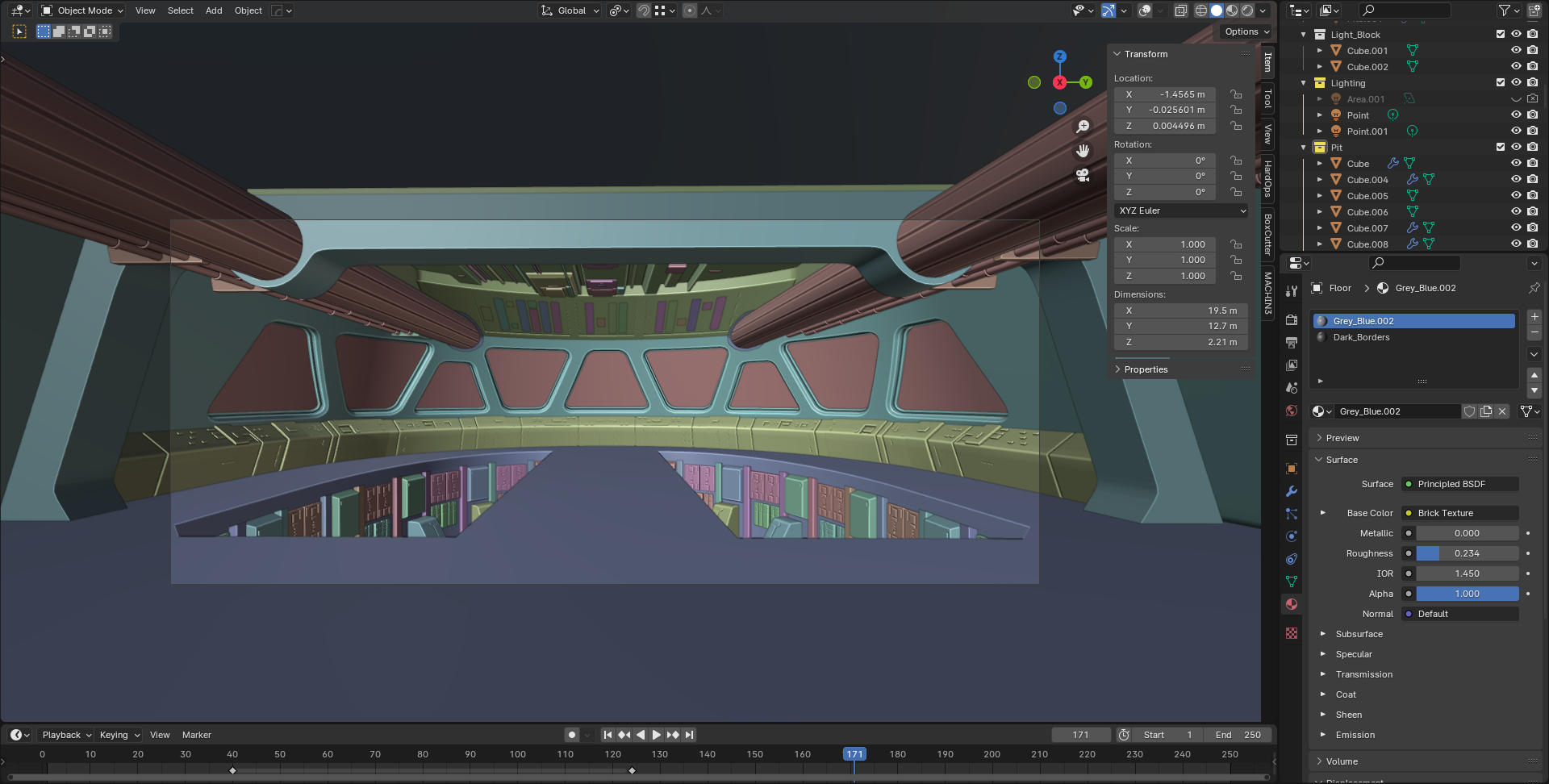Open the Particles properties tab

[x=1292, y=514]
